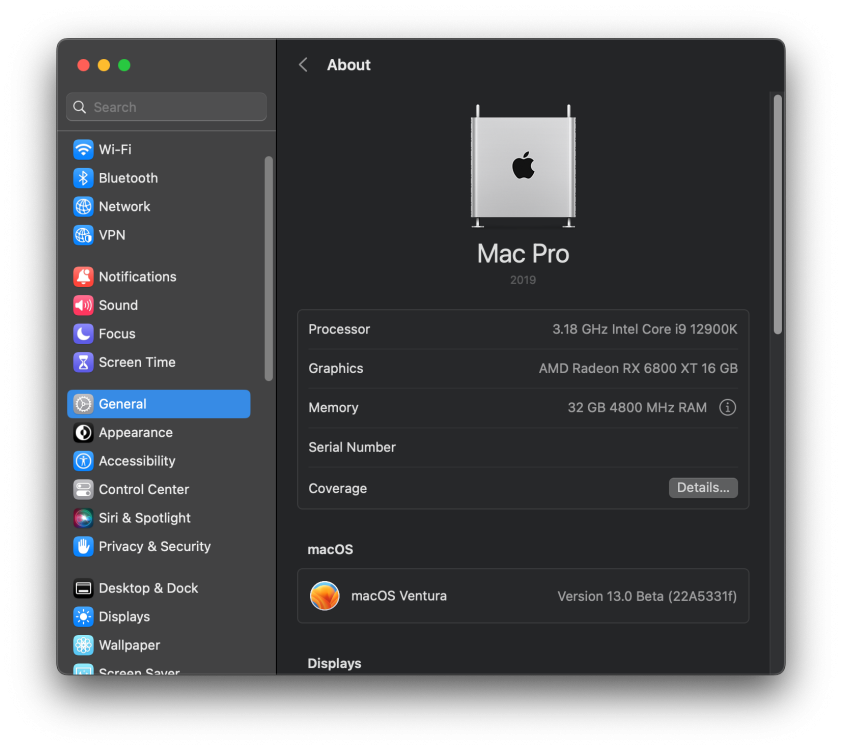842x750 pixels.
Task: Click the Serial Number row label
Action: [352, 447]
